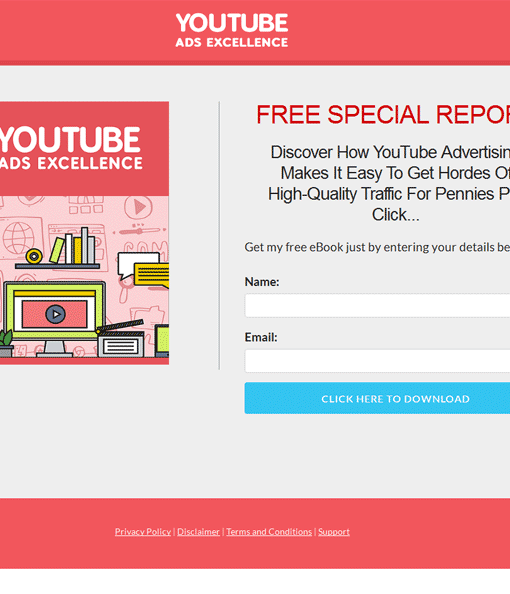The height and width of the screenshot is (594, 510).
Task: Click the potted plant on the cover
Action: (5, 343)
